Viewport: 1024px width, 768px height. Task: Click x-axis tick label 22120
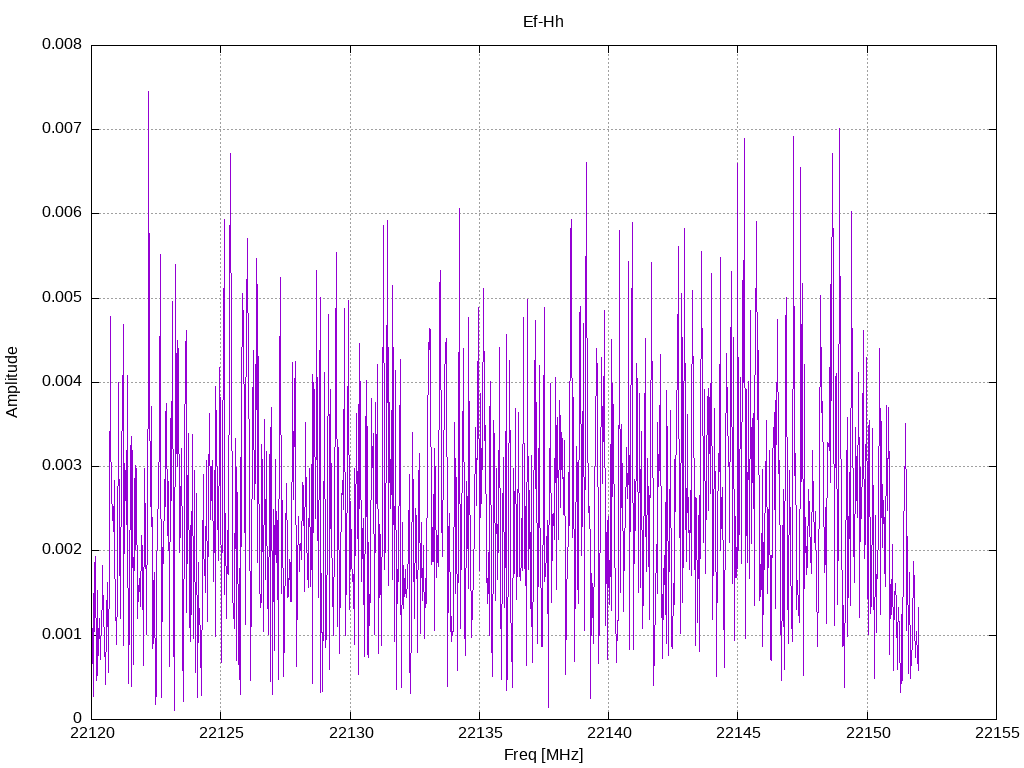pyautogui.click(x=92, y=733)
